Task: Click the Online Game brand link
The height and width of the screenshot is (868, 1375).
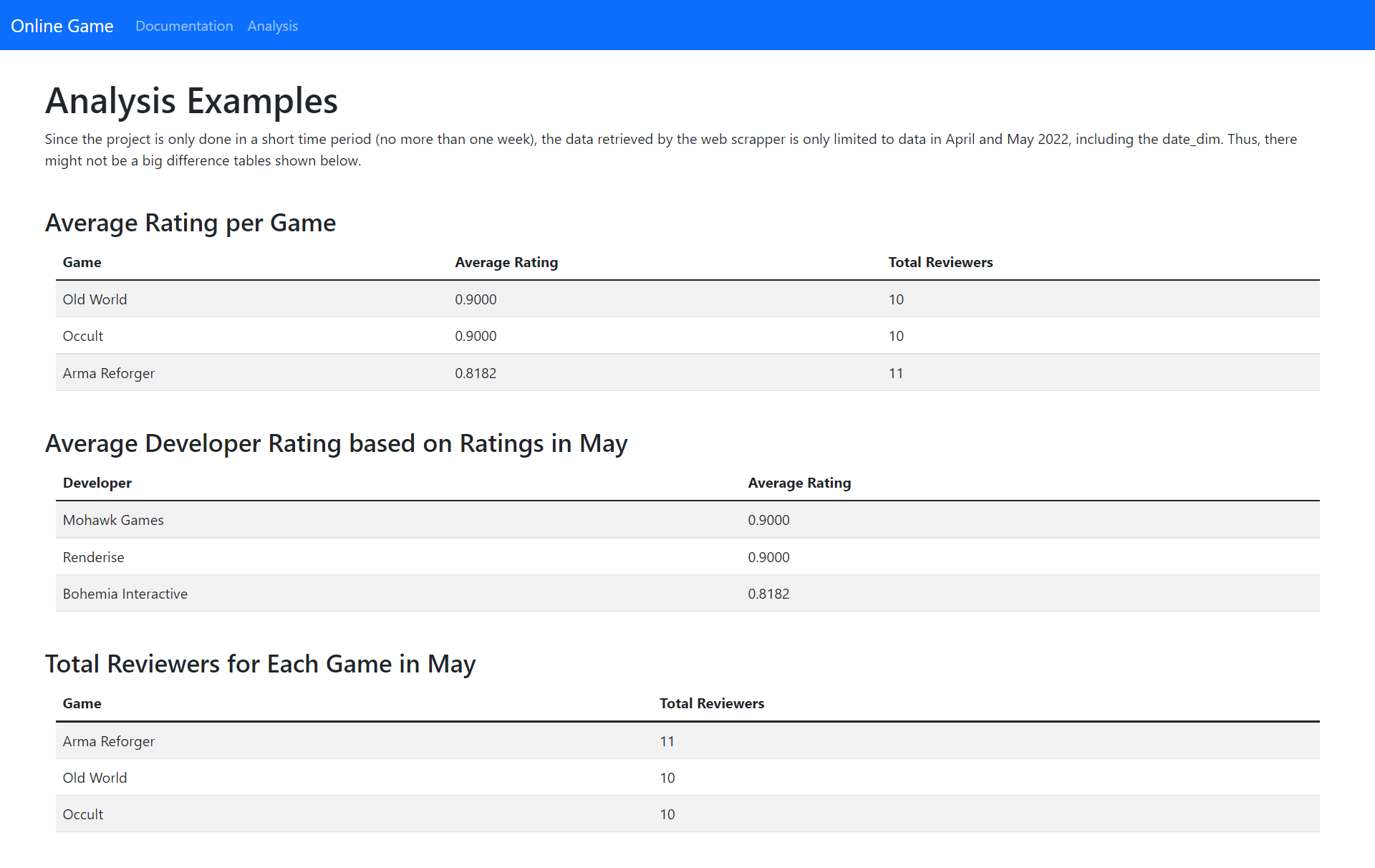Action: click(x=62, y=26)
